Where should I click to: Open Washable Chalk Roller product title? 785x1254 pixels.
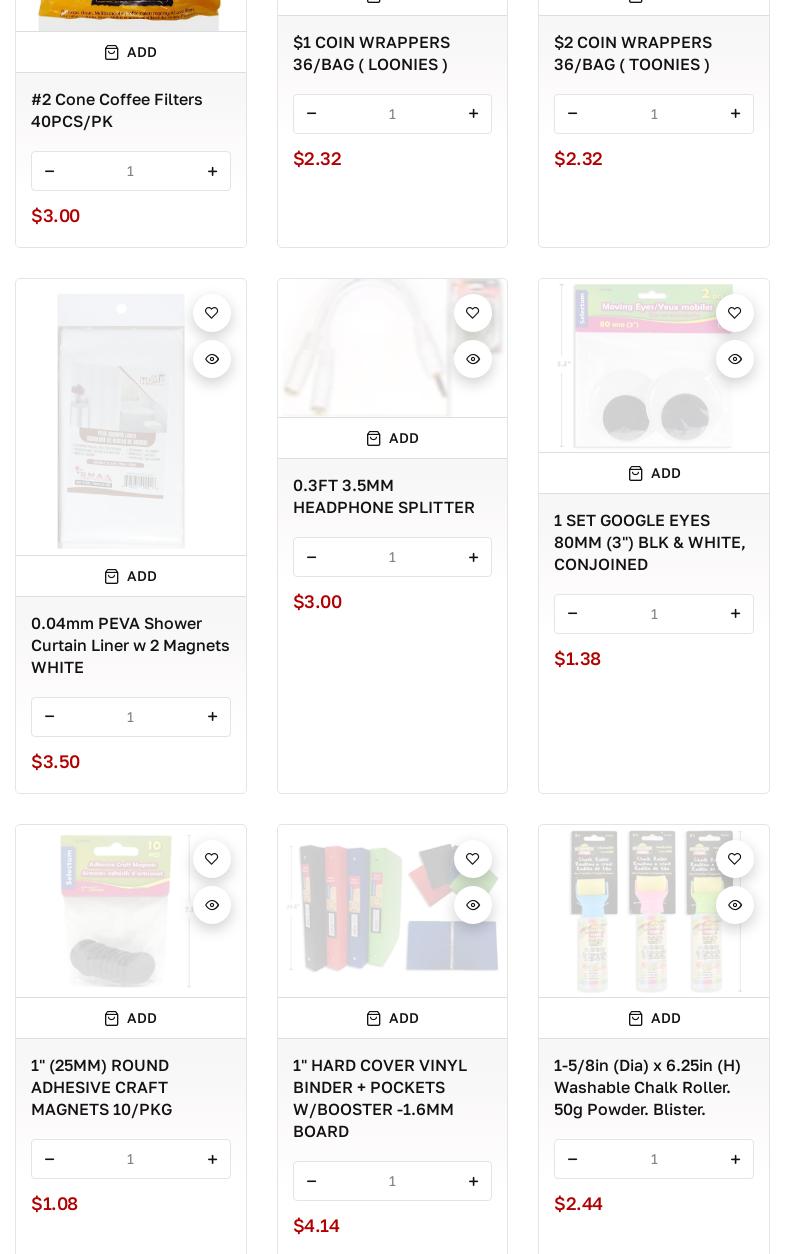(x=647, y=1087)
